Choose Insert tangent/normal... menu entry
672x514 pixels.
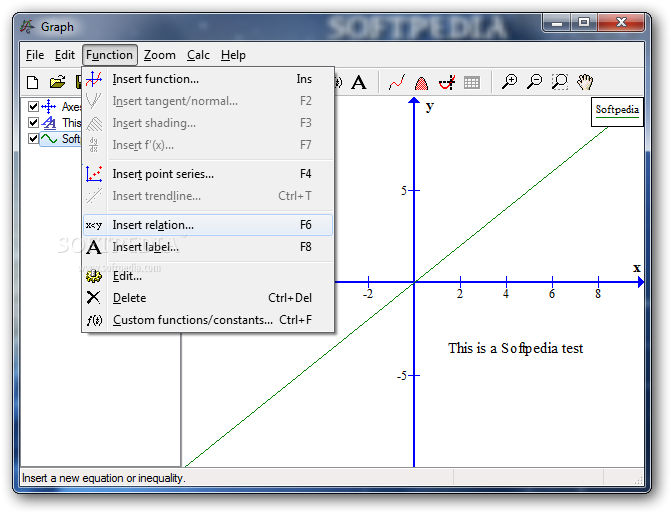click(208, 101)
